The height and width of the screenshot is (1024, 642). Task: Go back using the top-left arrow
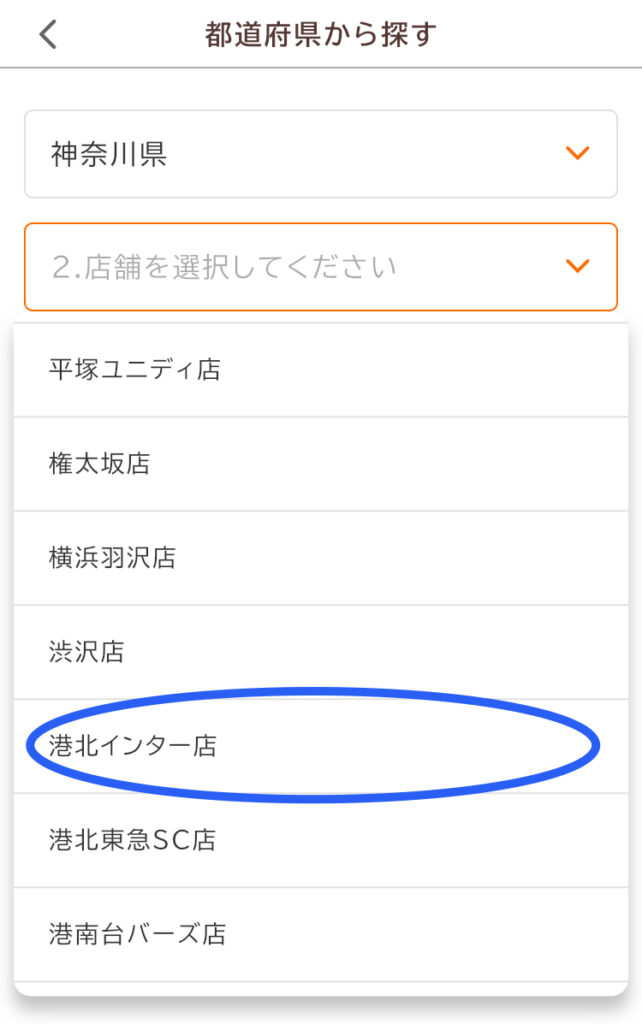[48, 34]
